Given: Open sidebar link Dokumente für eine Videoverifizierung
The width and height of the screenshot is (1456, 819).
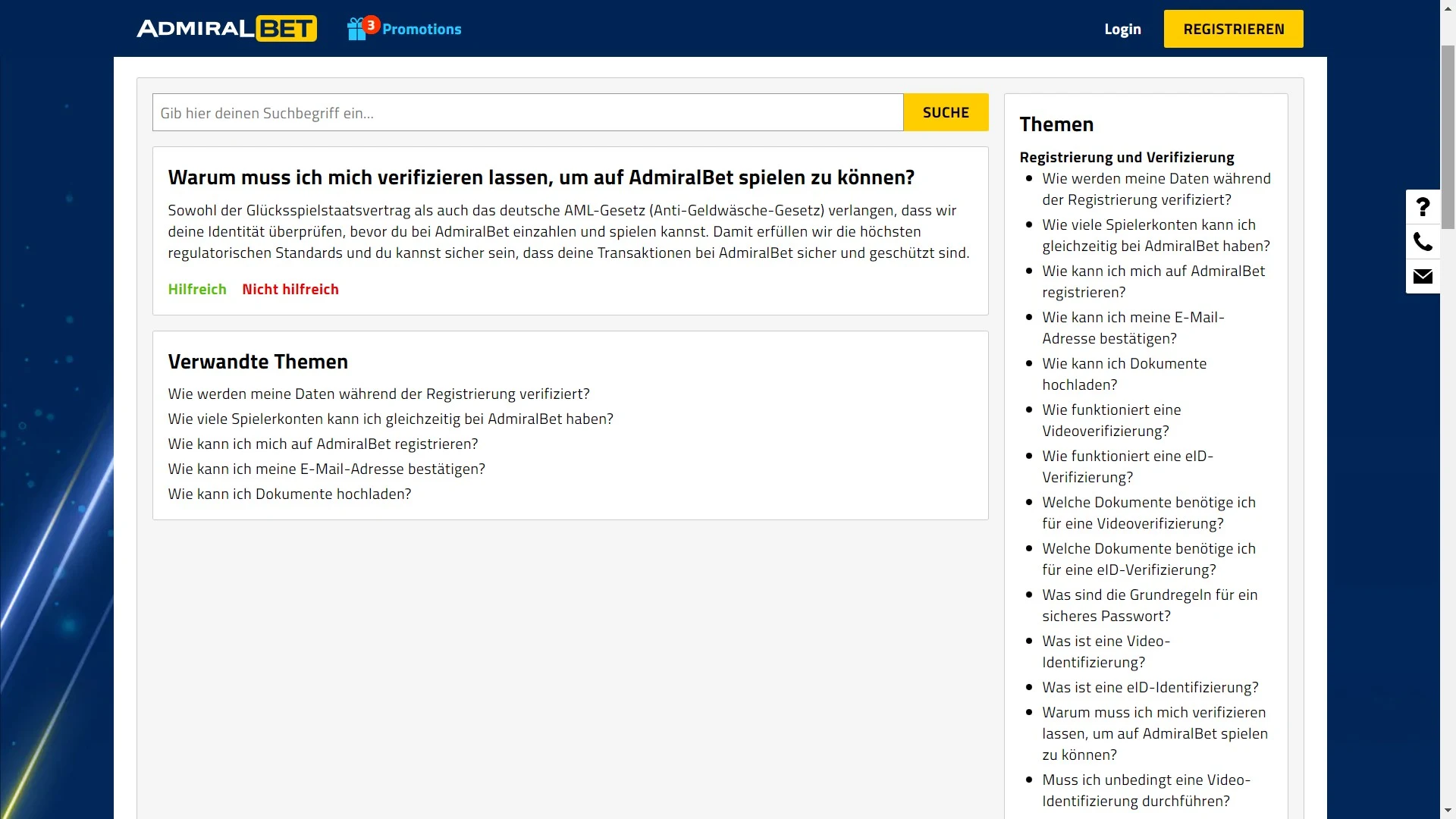Looking at the screenshot, I should click(x=1149, y=513).
